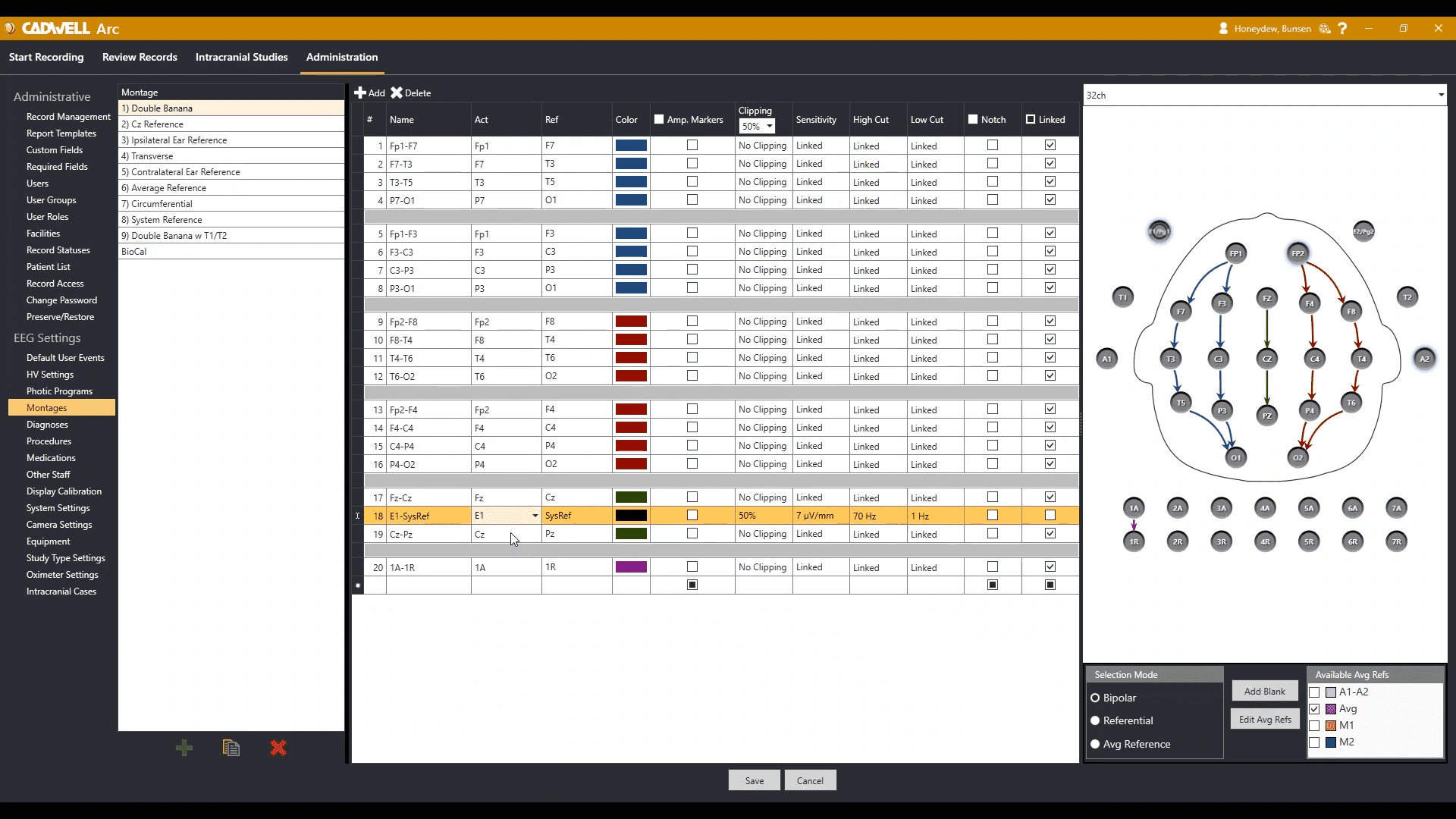Click the Delete channel X icon
Image resolution: width=1456 pixels, height=819 pixels.
coord(397,93)
